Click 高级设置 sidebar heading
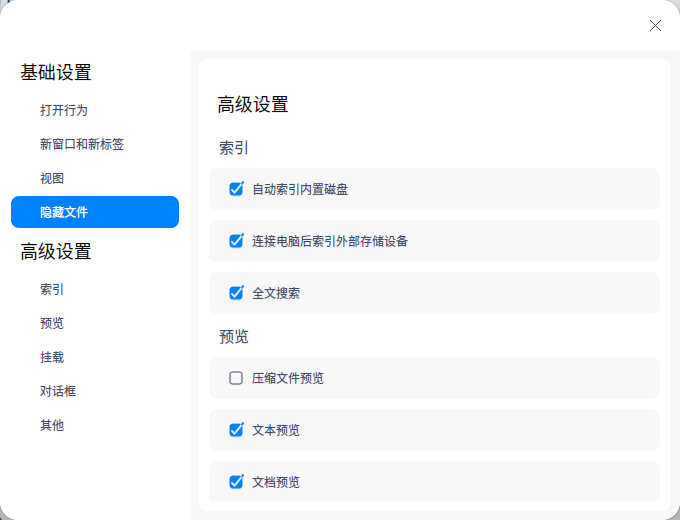Screen dimensions: 680x520 tap(56, 252)
